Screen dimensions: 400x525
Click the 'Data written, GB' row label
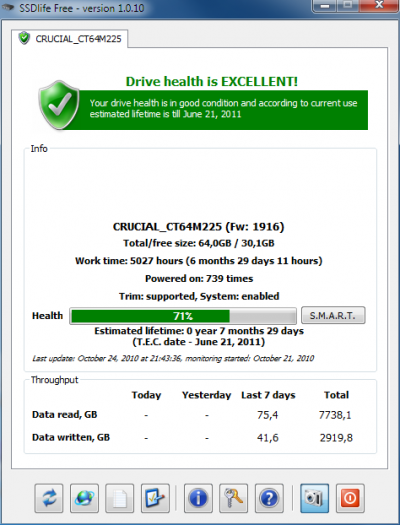71,437
